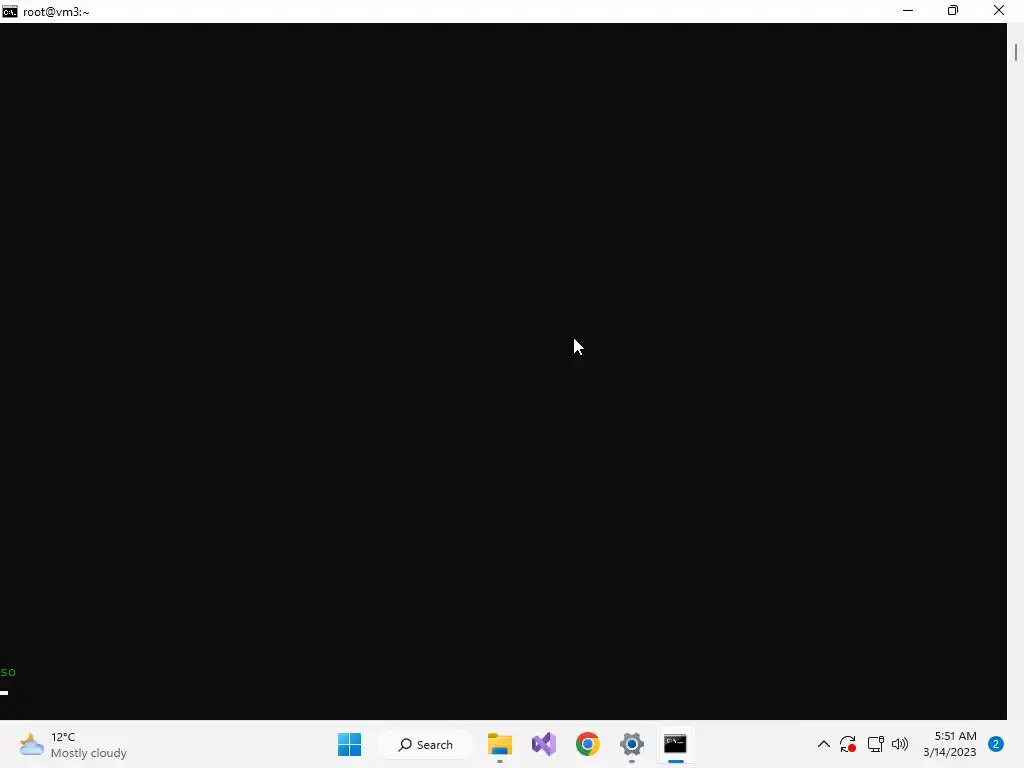Launch Visual Studio from the taskbar
The image size is (1024, 768).
point(543,744)
